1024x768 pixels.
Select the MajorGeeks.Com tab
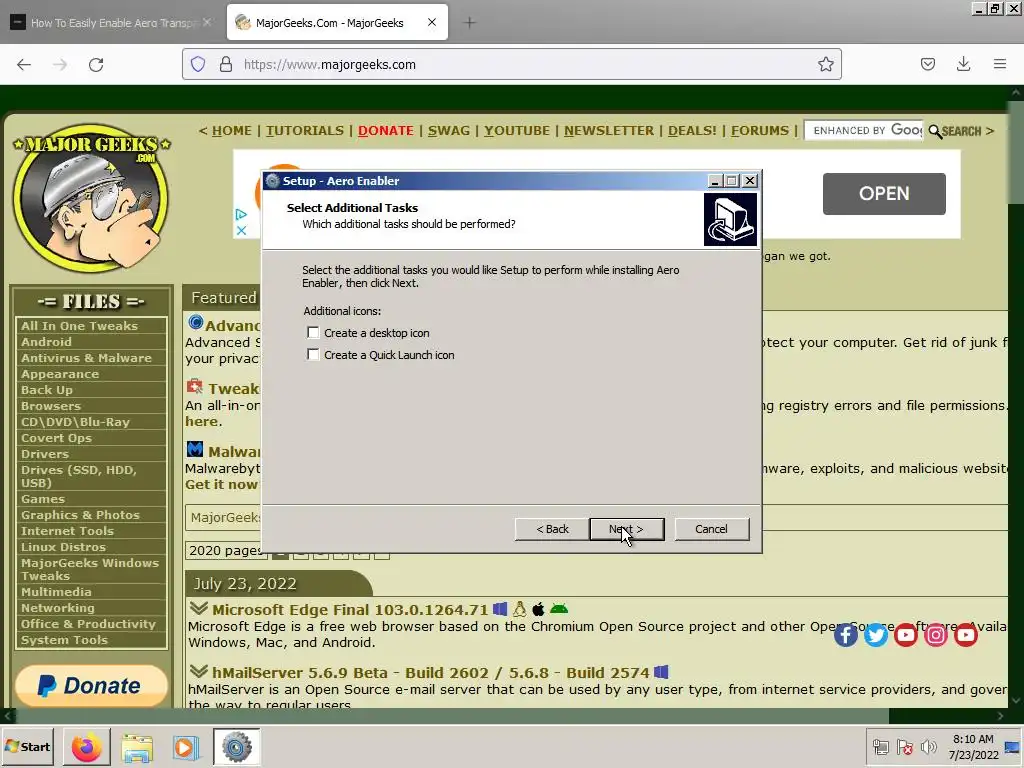(x=337, y=22)
